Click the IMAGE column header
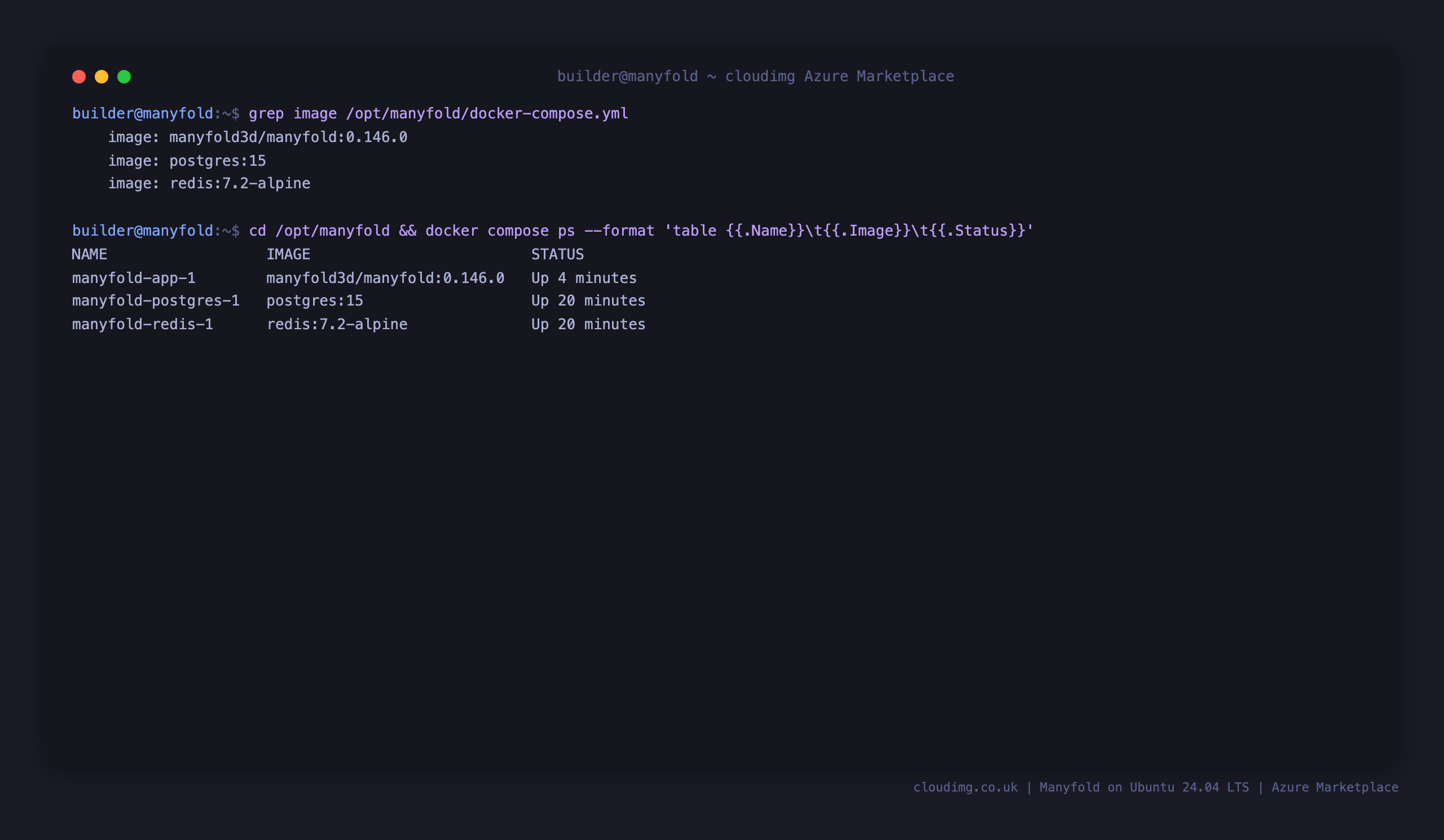Viewport: 1444px width, 840px height. coord(288,254)
